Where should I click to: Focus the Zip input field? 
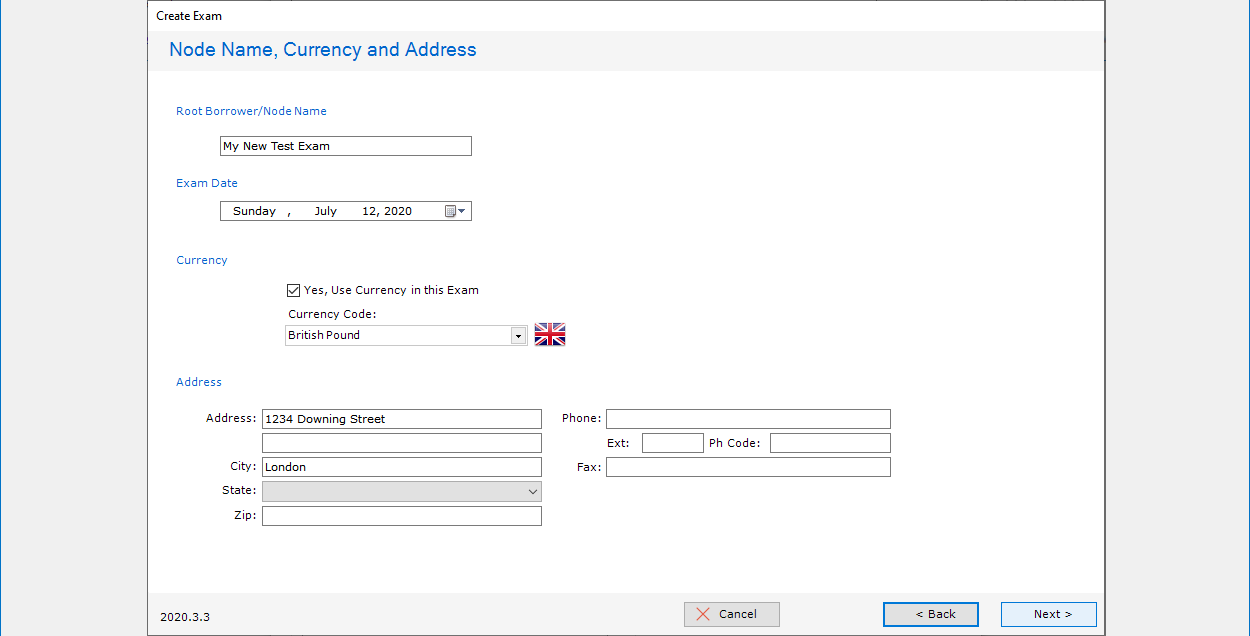401,516
